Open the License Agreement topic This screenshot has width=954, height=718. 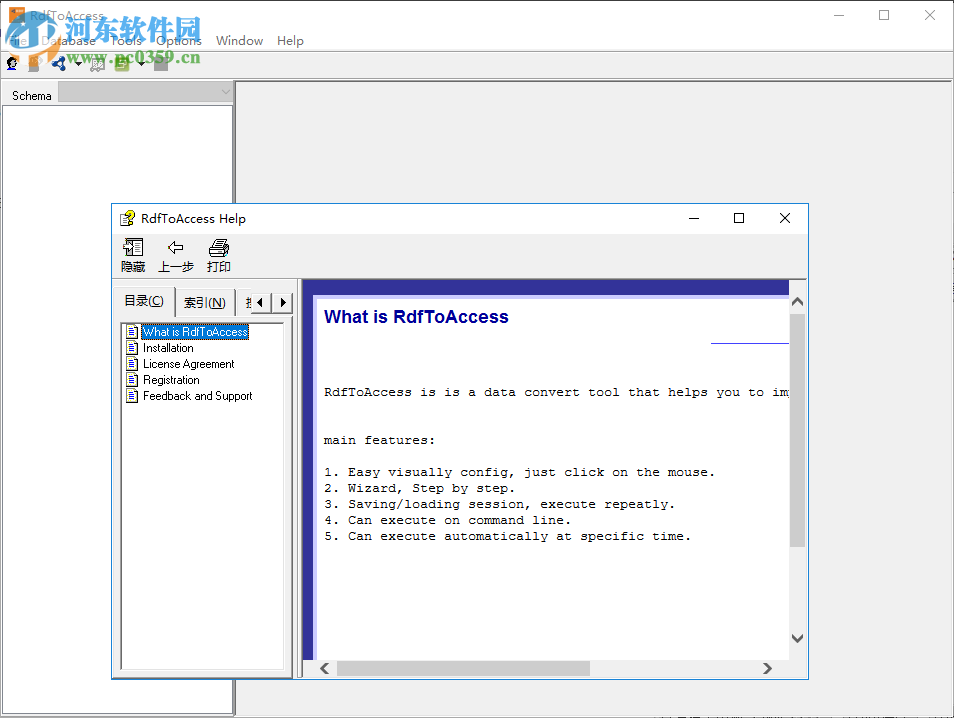(186, 363)
